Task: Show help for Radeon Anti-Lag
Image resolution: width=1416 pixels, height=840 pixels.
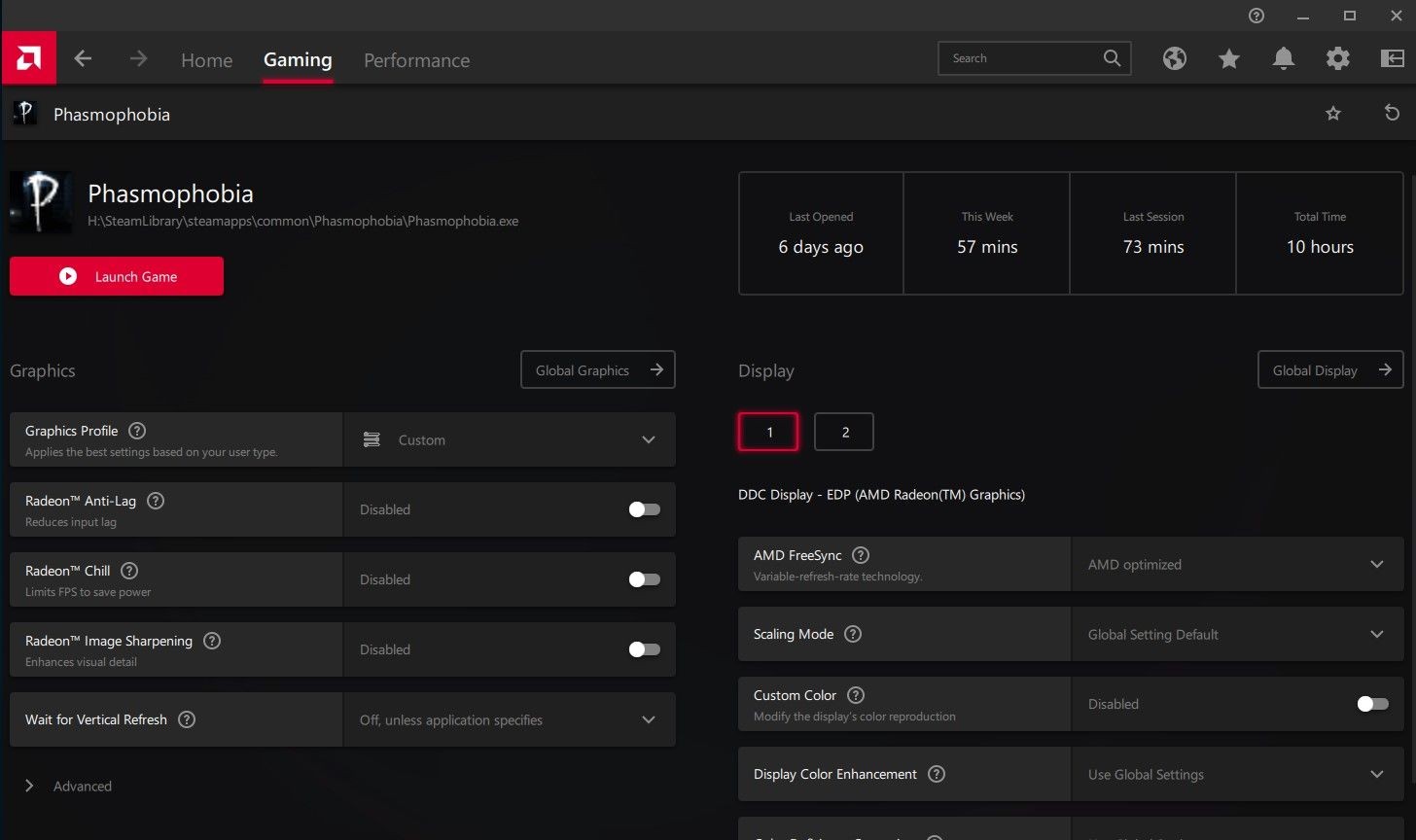Action: (x=155, y=501)
